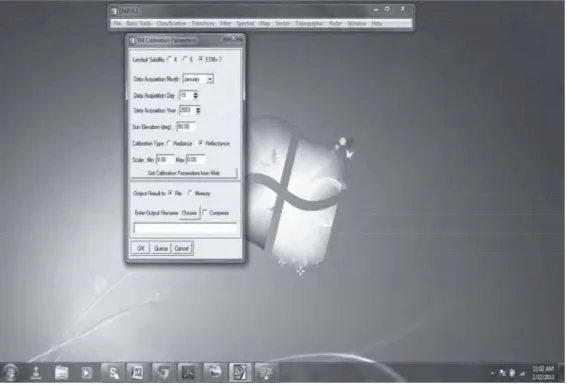Image resolution: width=567 pixels, height=385 pixels.
Task: Click the ENVI title bar icon
Action: click(114, 11)
